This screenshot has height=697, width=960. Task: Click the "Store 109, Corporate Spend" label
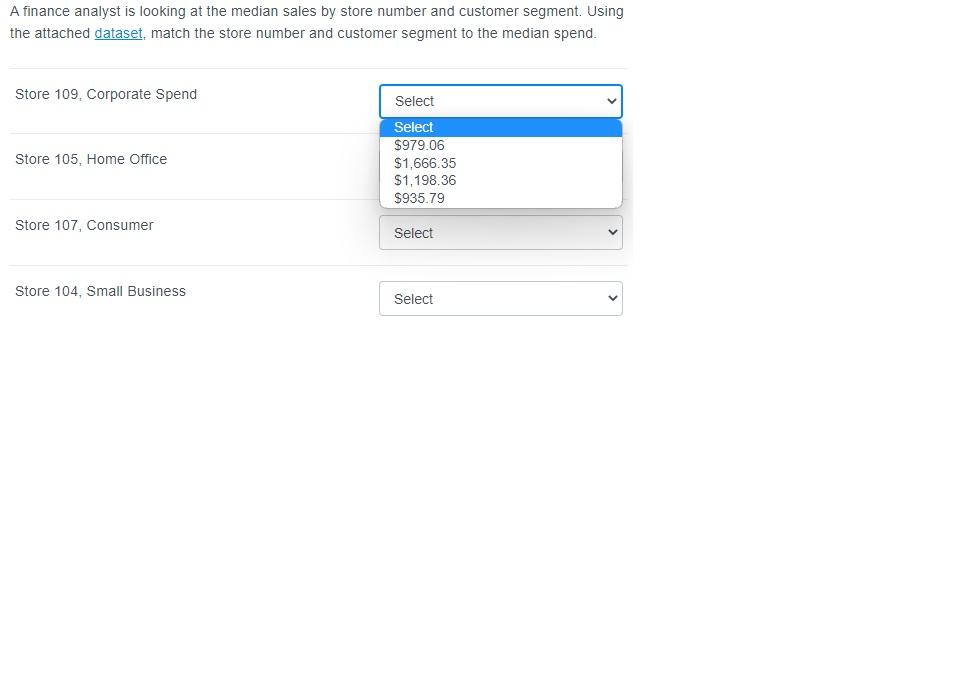pos(105,94)
